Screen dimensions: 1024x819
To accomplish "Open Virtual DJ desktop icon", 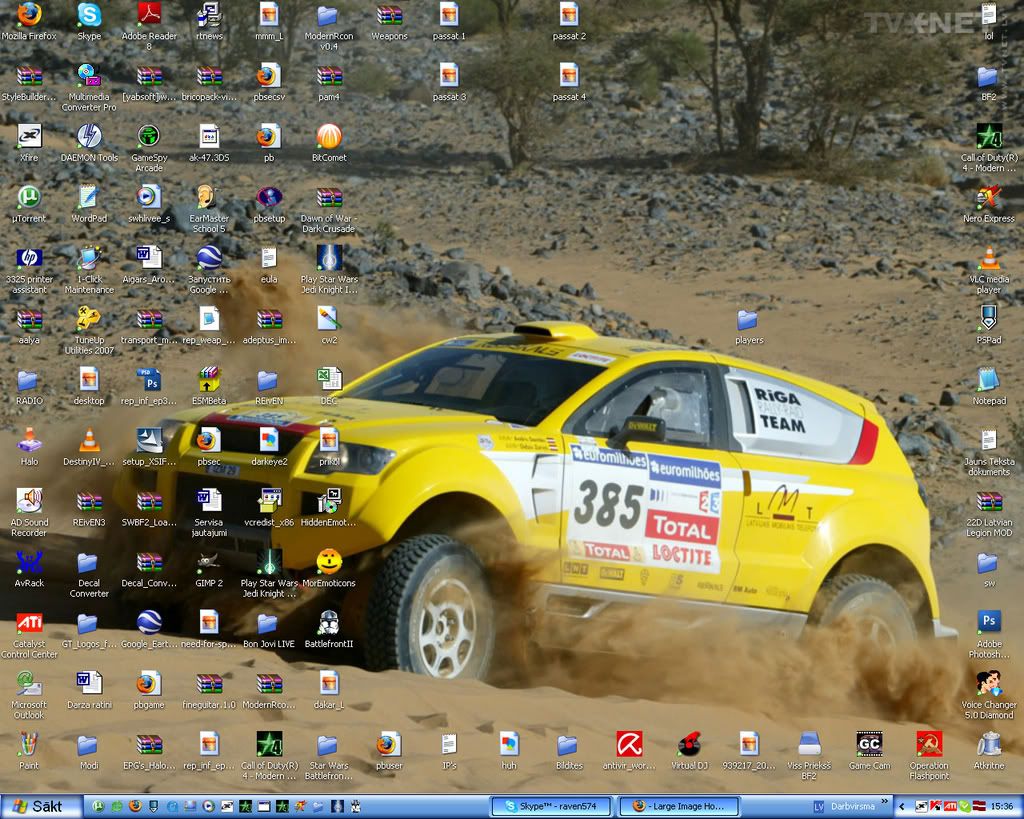I will (x=689, y=750).
